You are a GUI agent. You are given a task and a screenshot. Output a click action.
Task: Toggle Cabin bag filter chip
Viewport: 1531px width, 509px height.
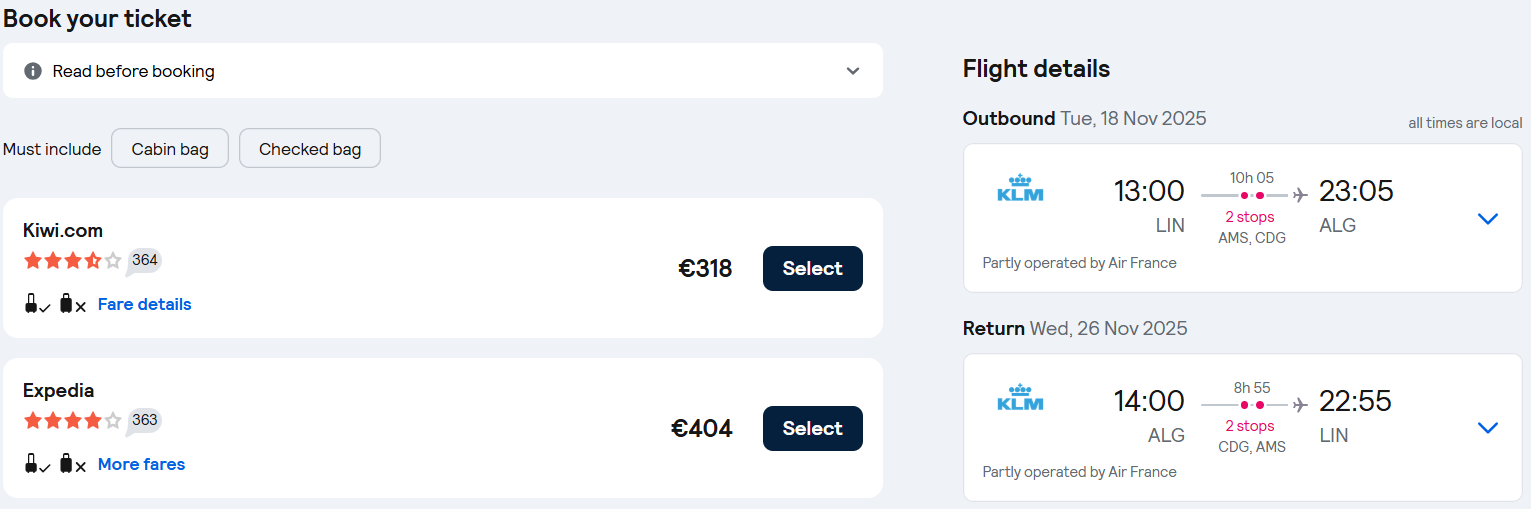(170, 149)
